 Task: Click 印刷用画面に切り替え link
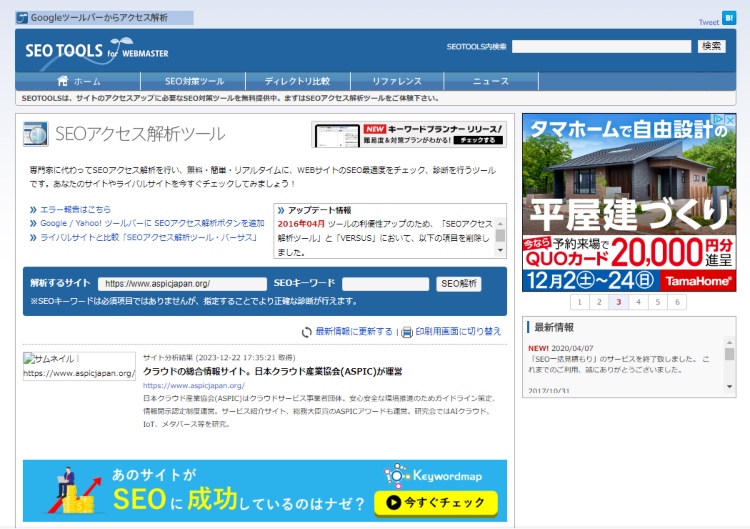[x=458, y=331]
